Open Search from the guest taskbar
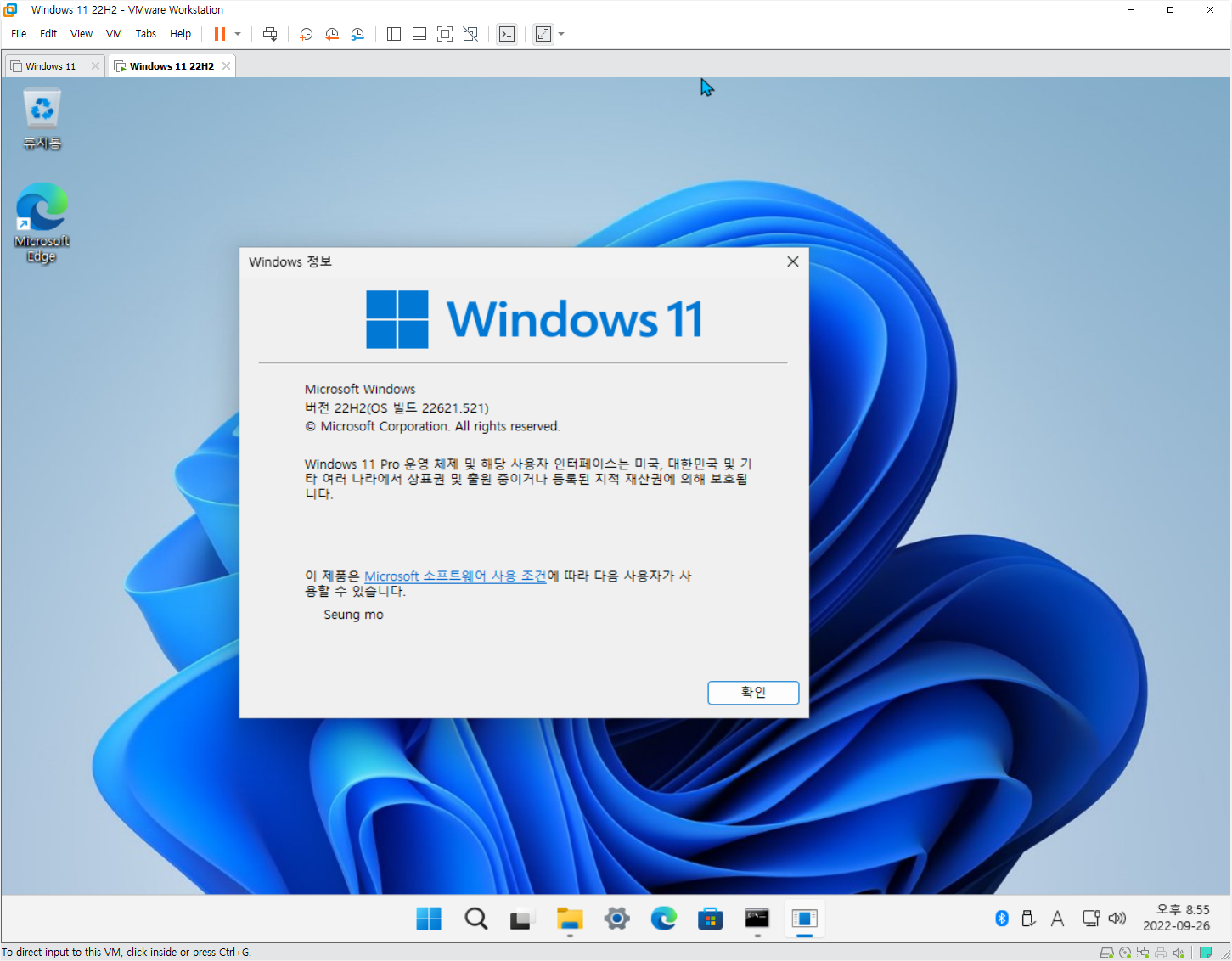This screenshot has height=961, width=1232. coord(476,919)
